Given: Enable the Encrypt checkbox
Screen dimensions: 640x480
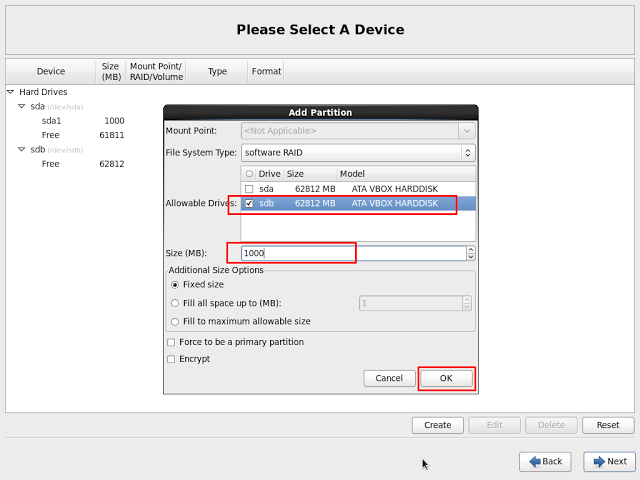Looking at the screenshot, I should pyautogui.click(x=171, y=359).
